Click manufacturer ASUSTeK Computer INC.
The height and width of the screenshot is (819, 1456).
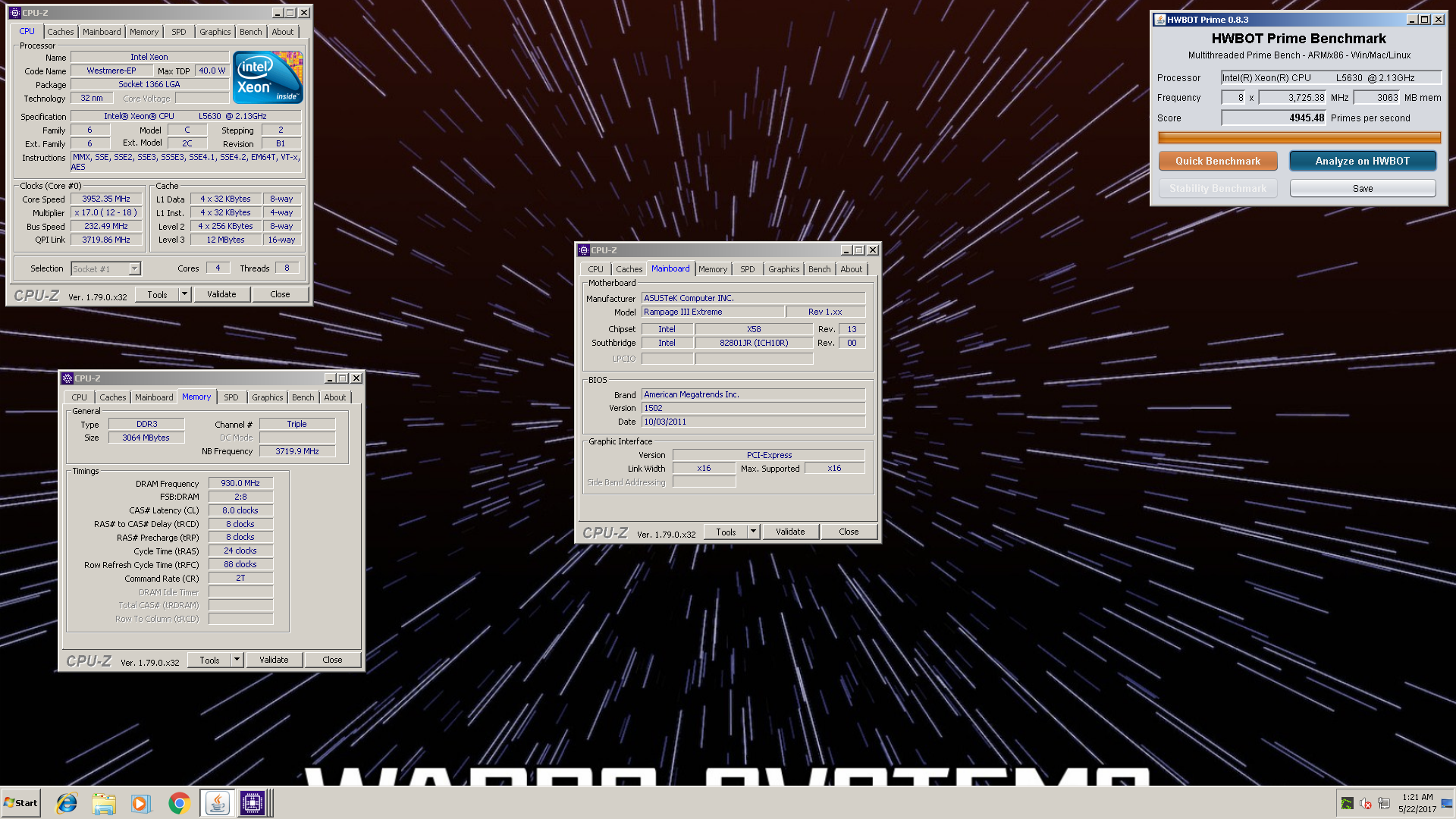pyautogui.click(x=753, y=298)
